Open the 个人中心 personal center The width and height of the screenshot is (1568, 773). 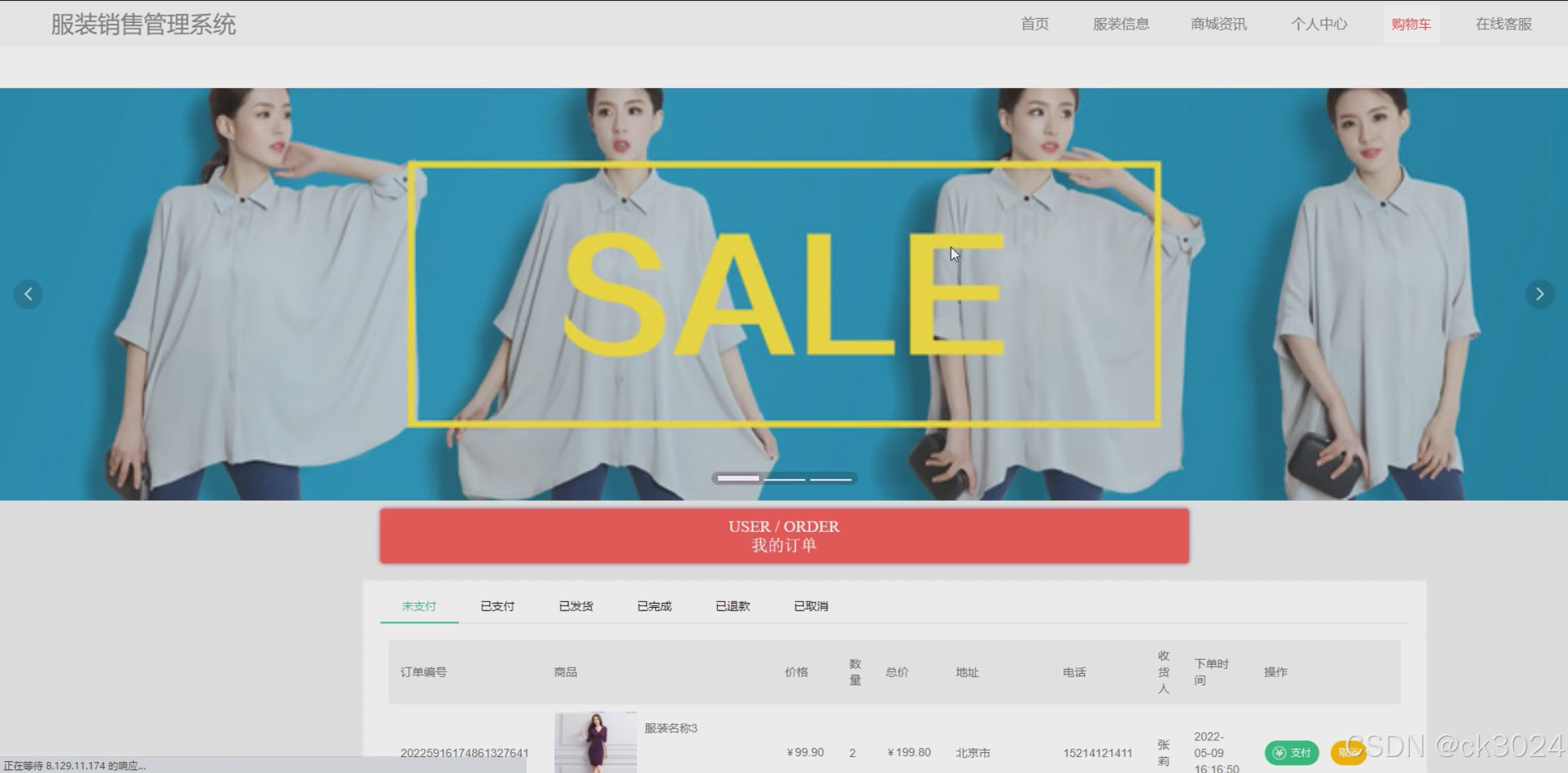click(1319, 24)
